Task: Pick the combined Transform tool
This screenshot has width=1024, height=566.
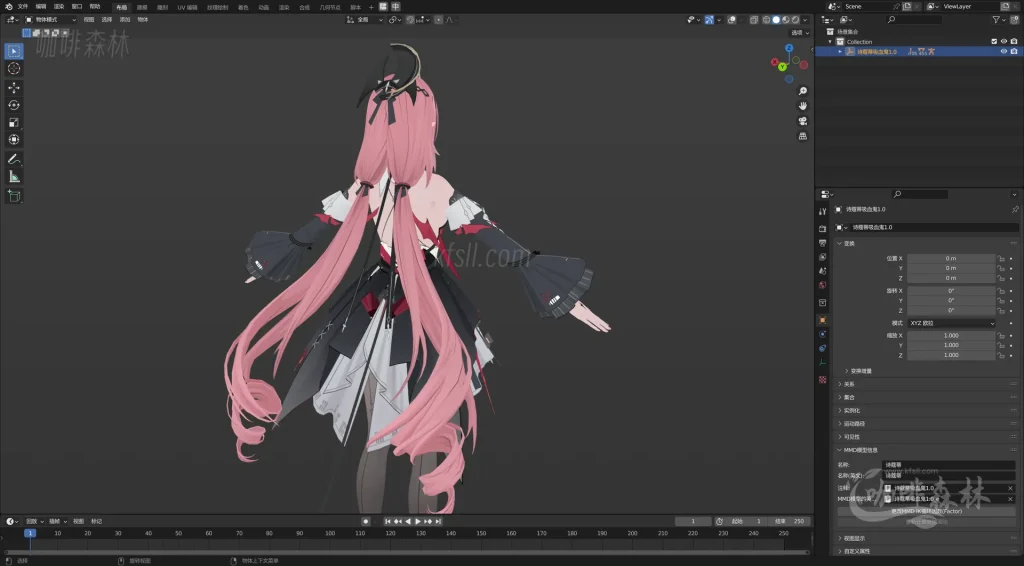Action: pos(14,140)
